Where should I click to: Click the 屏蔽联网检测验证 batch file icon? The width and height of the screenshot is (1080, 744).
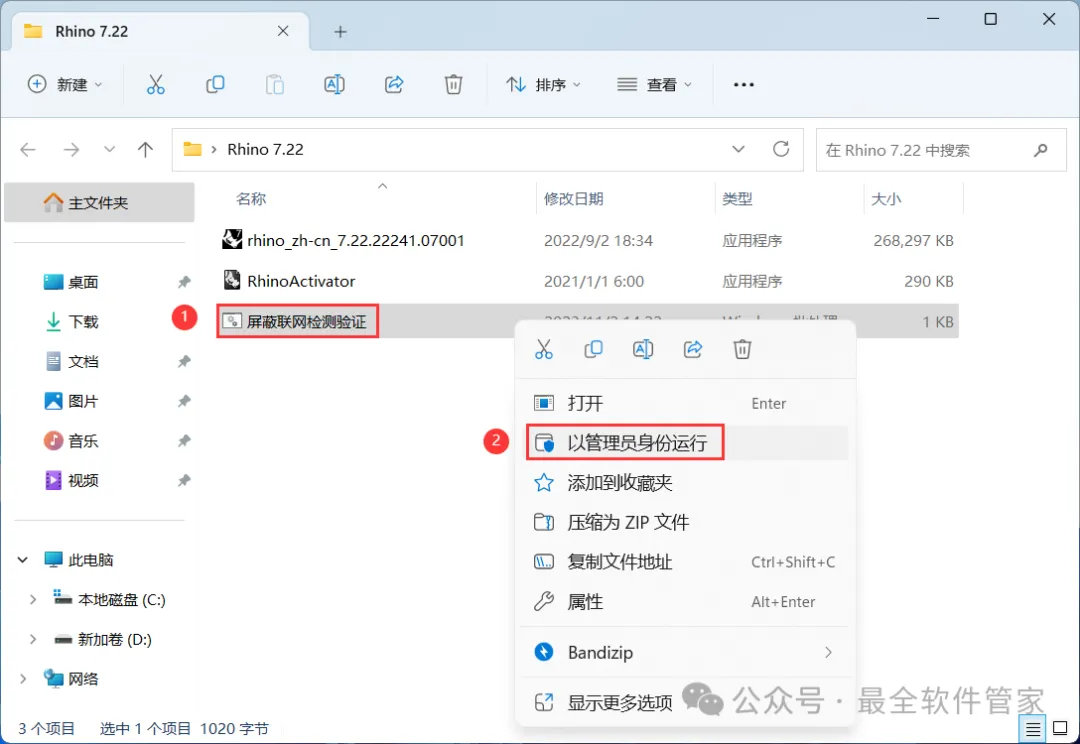coord(232,321)
